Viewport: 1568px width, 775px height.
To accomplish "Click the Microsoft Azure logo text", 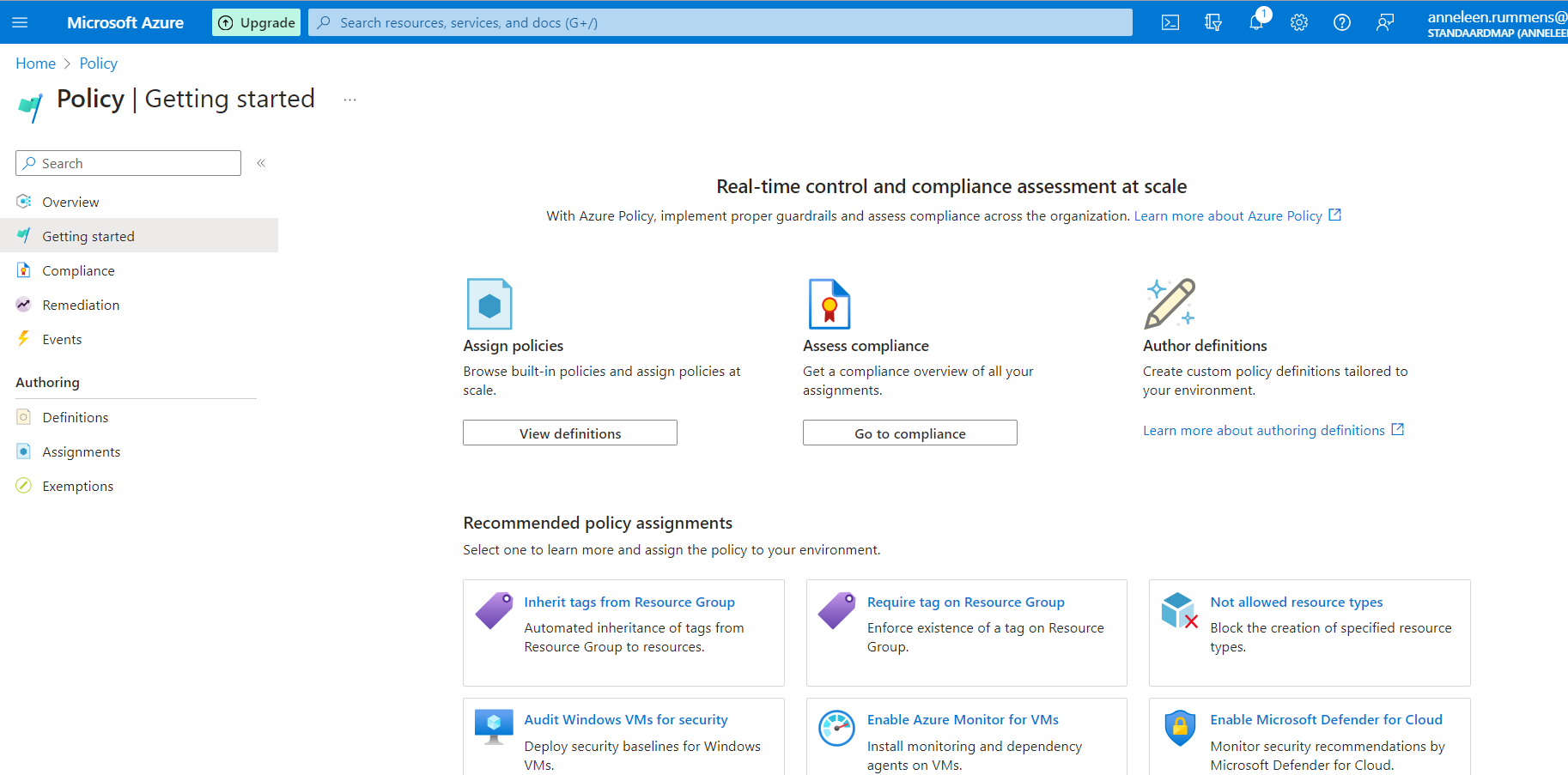I will tap(125, 22).
